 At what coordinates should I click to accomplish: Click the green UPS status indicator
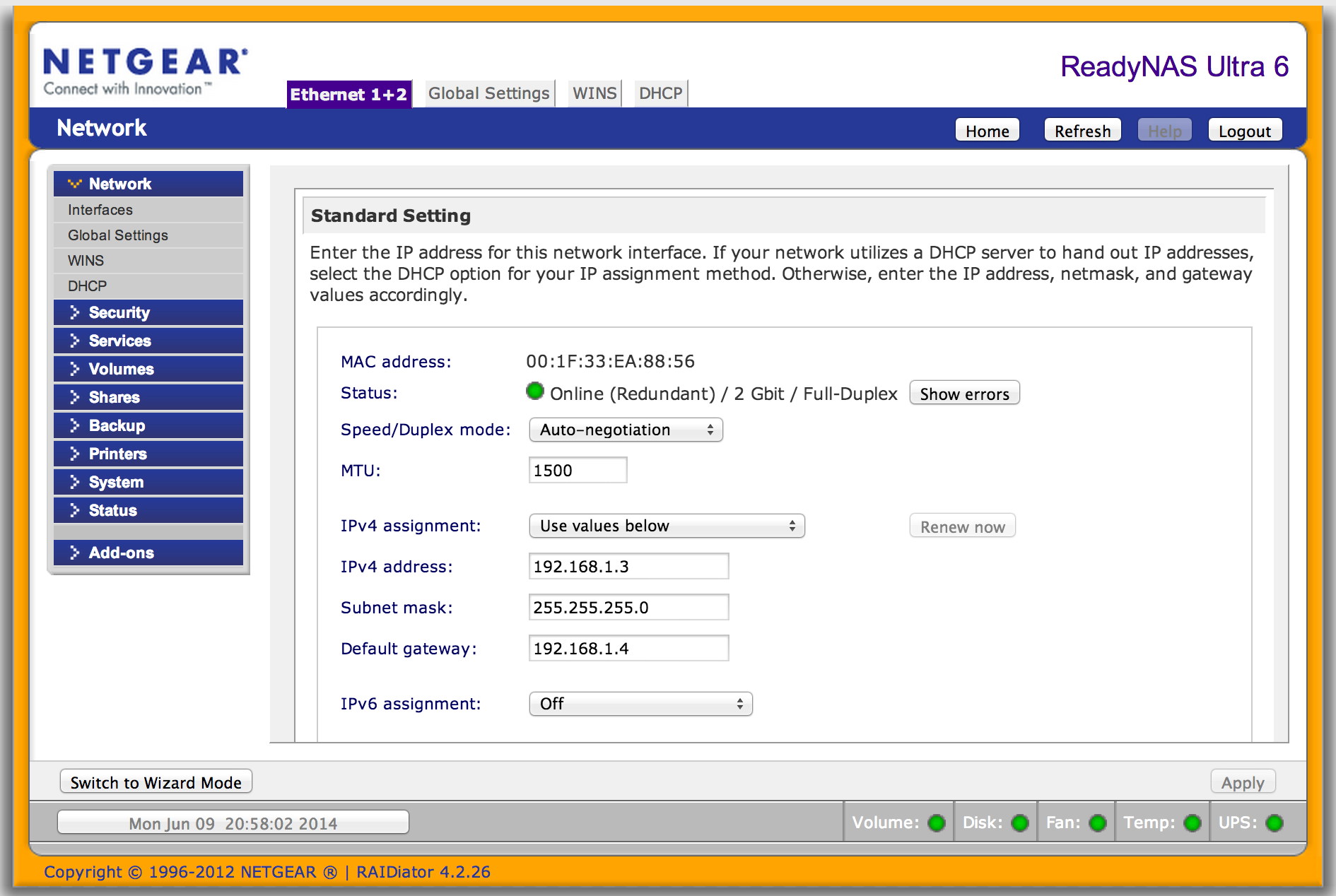point(1274,823)
